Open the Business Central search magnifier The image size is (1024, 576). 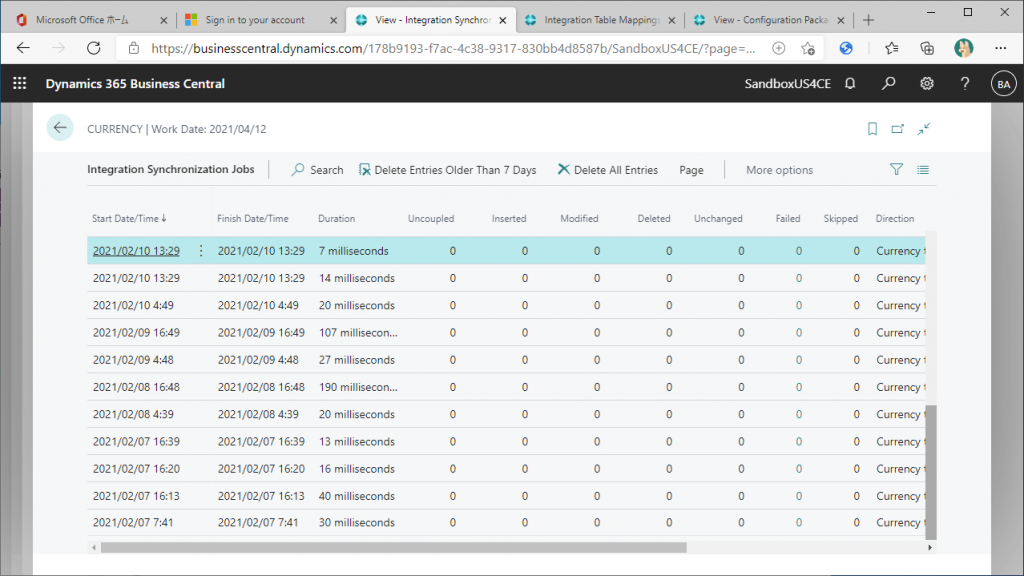click(888, 84)
